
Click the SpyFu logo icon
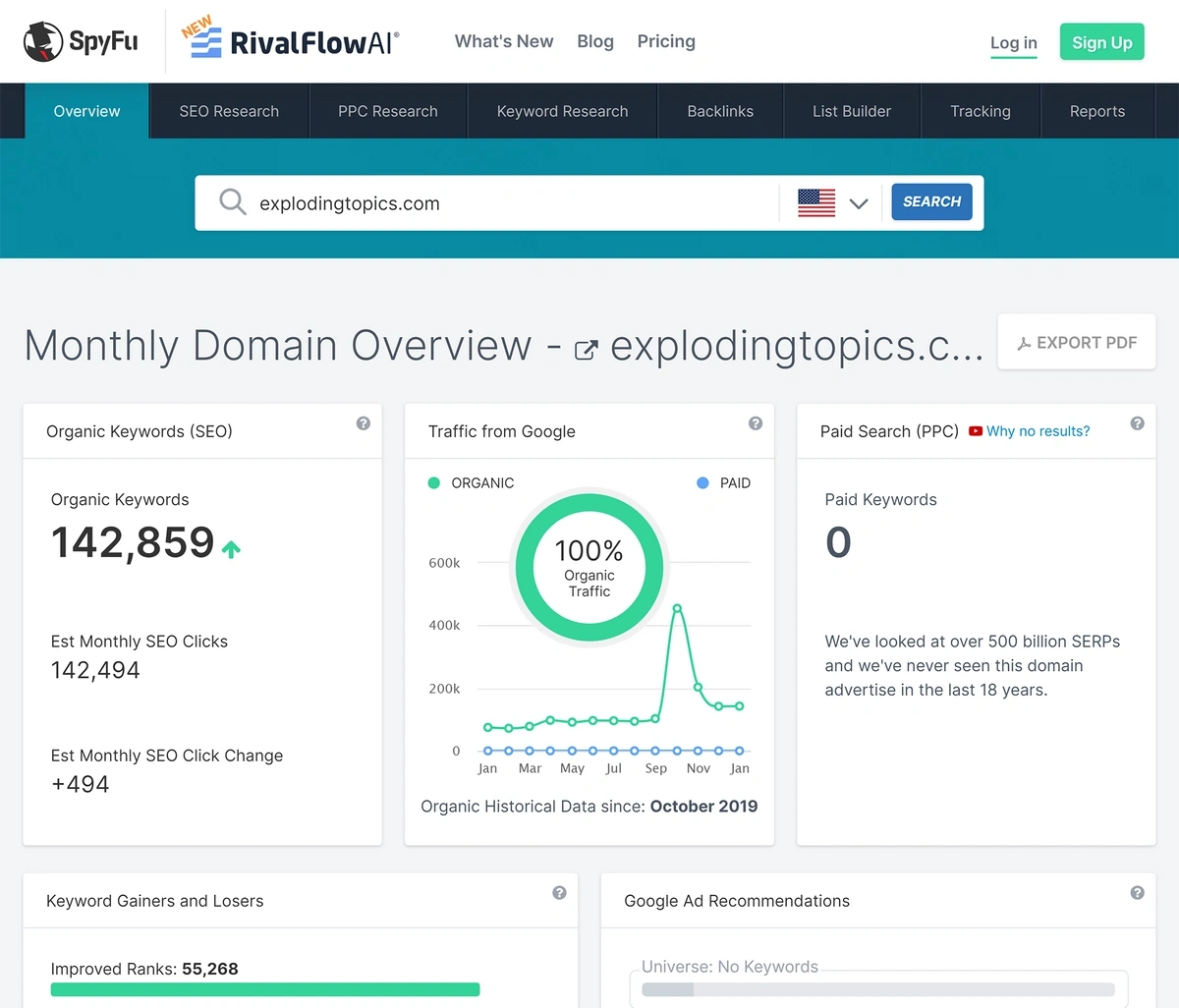[x=43, y=41]
